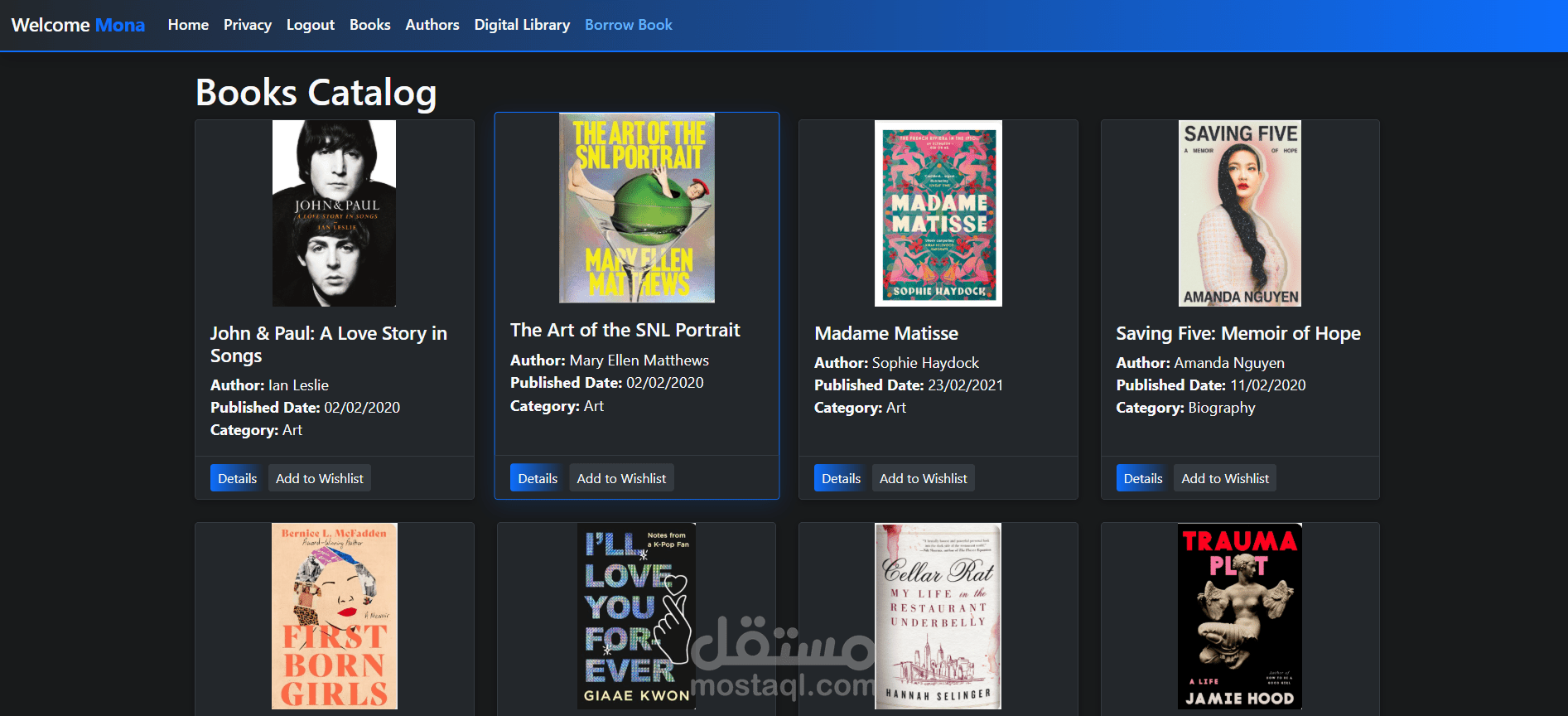Viewport: 1568px width, 716px height.
Task: Open Details for The Art of the SNL Portrait
Action: tap(538, 478)
